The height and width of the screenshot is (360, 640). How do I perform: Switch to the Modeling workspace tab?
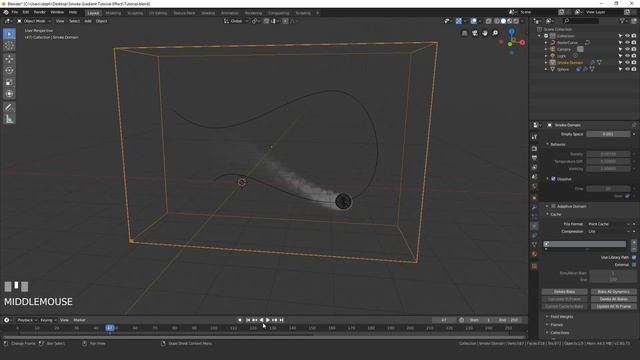click(113, 13)
